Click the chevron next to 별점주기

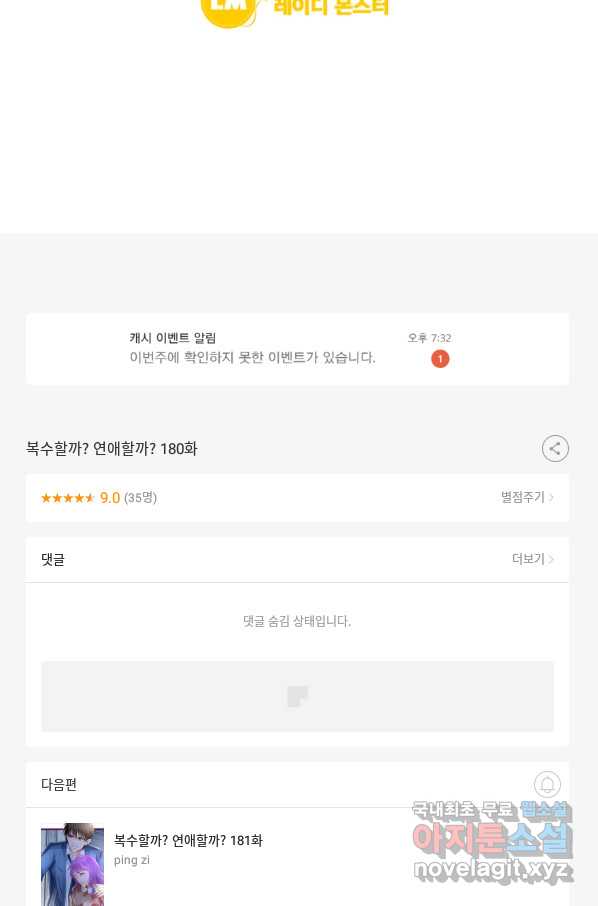click(x=551, y=497)
